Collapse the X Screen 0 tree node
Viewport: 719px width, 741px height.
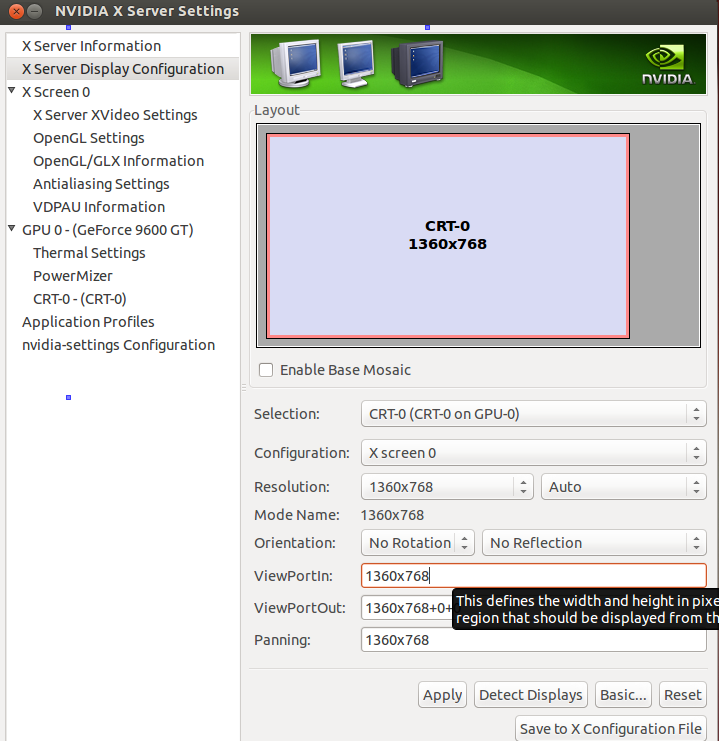coord(12,90)
